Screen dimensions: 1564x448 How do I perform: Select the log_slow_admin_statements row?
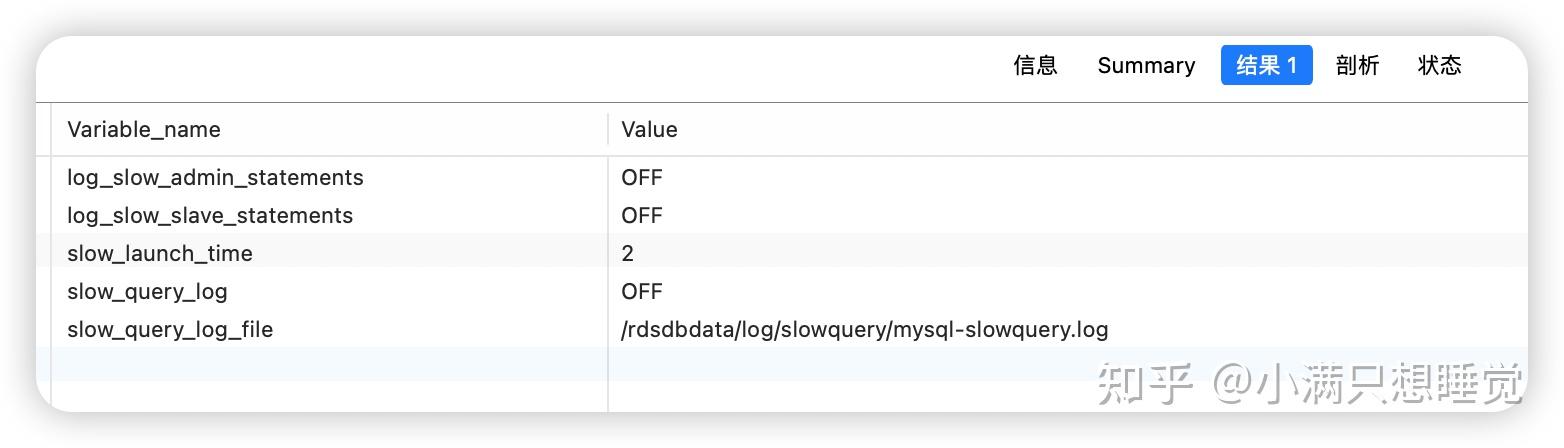pos(790,177)
